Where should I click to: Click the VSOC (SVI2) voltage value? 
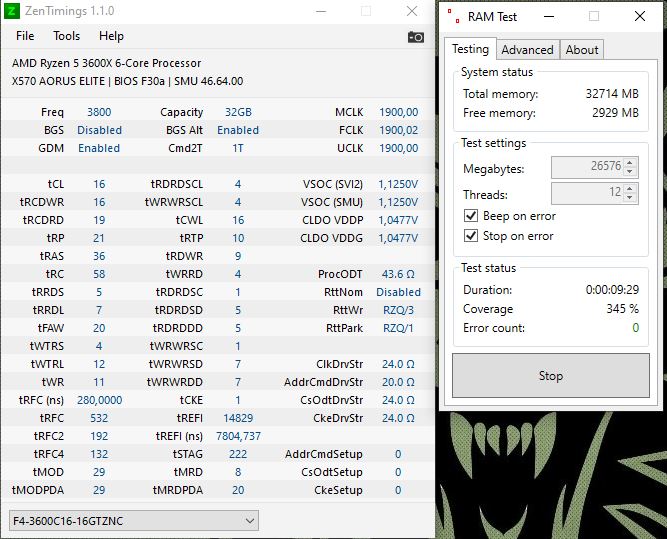tap(398, 184)
